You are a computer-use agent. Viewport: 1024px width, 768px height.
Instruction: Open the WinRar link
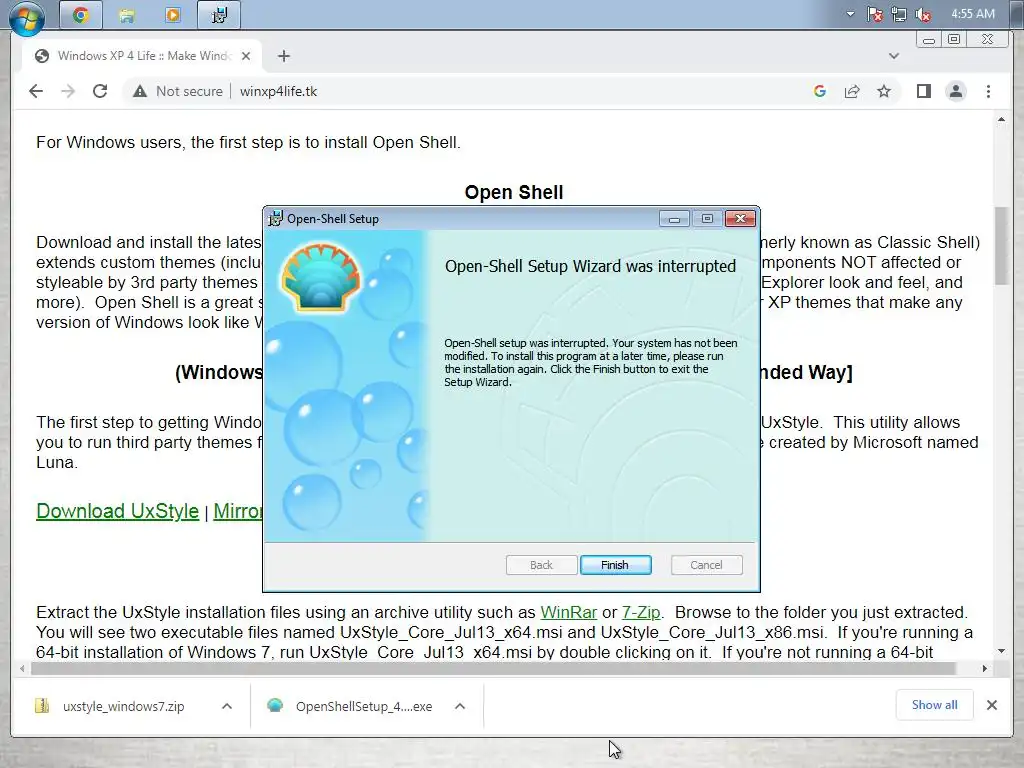tap(569, 613)
